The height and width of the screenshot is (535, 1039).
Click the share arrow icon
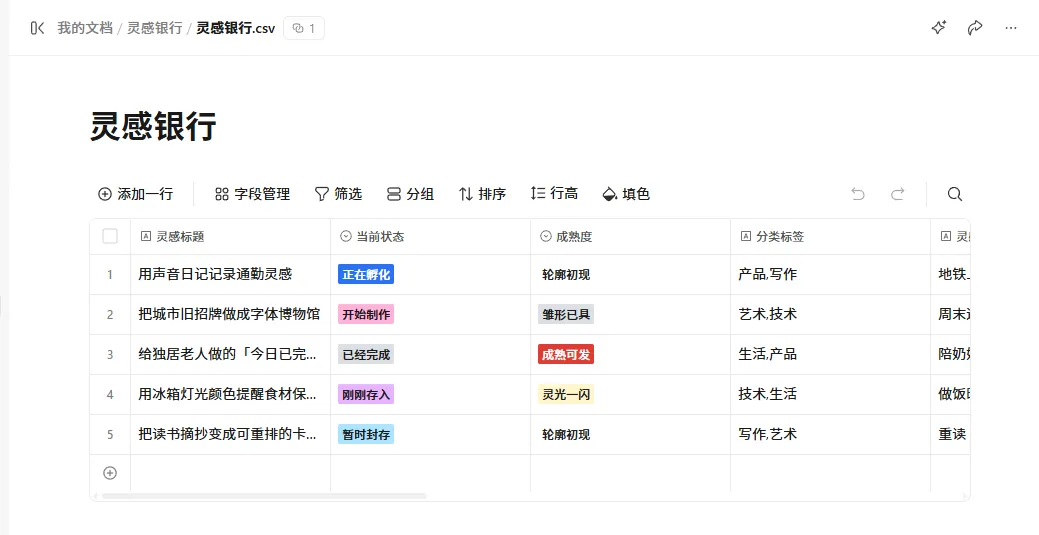pyautogui.click(x=975, y=28)
